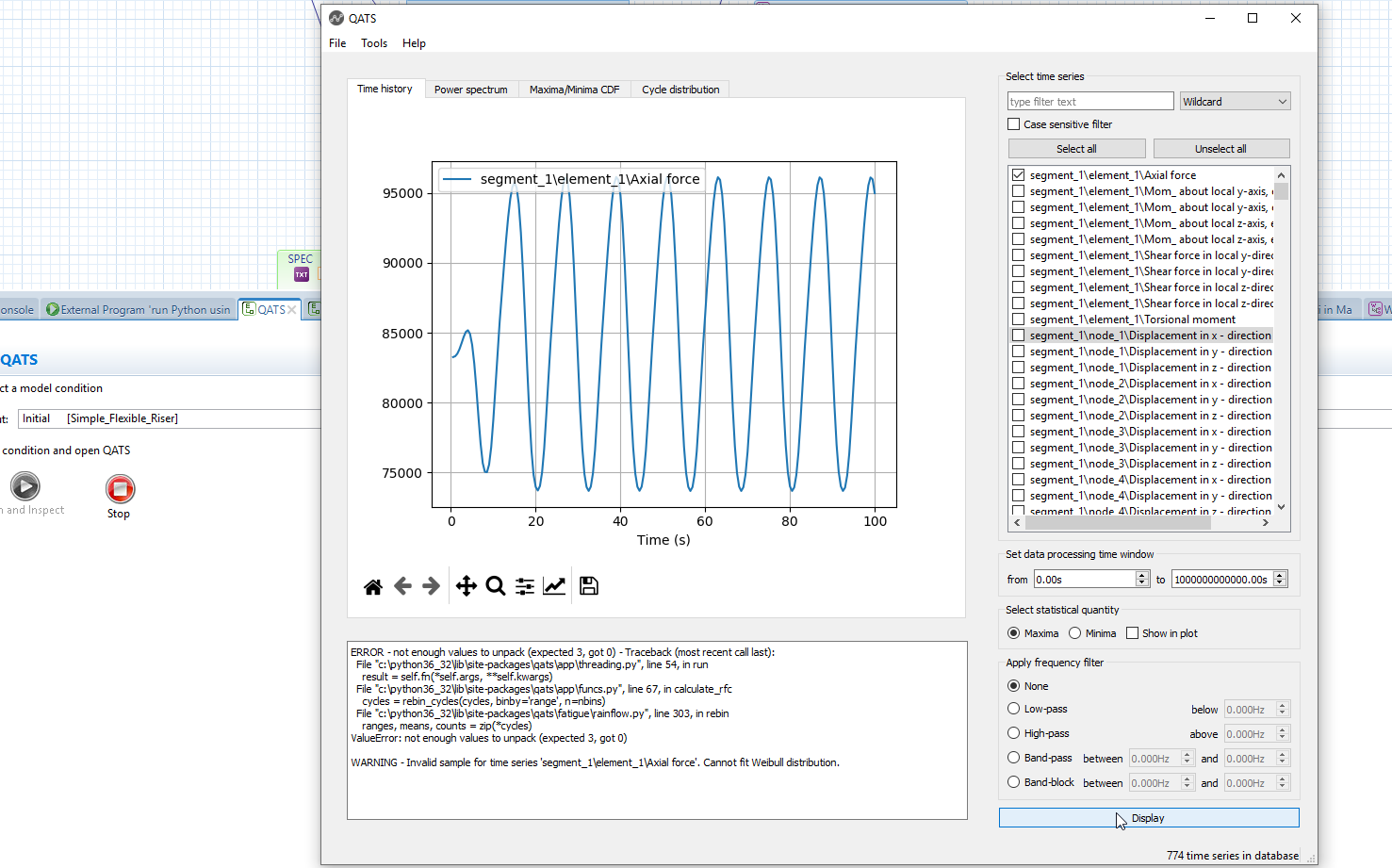Open the Configure subplots sliders icon
Image resolution: width=1392 pixels, height=868 pixels.
tap(525, 586)
